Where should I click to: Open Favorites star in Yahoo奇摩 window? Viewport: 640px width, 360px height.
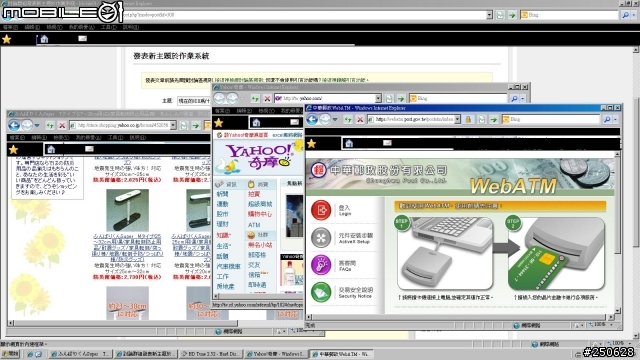219,122
